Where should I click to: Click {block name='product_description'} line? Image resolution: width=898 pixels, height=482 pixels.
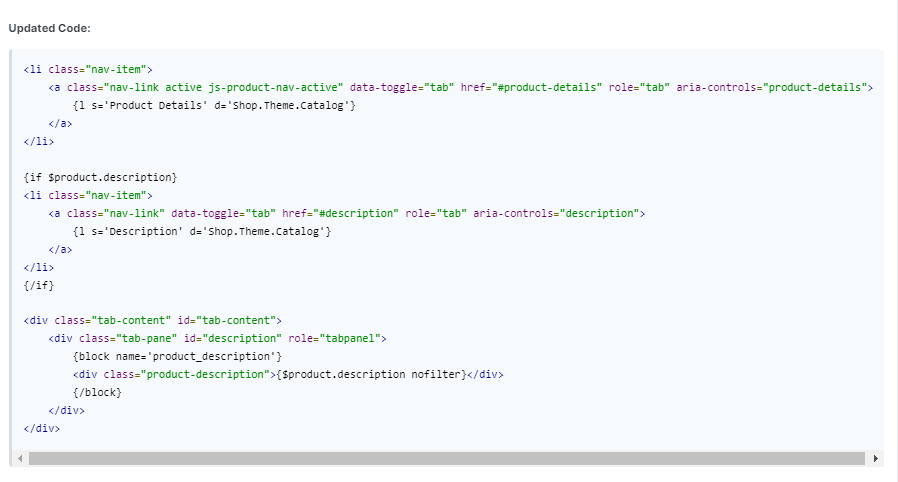click(178, 357)
